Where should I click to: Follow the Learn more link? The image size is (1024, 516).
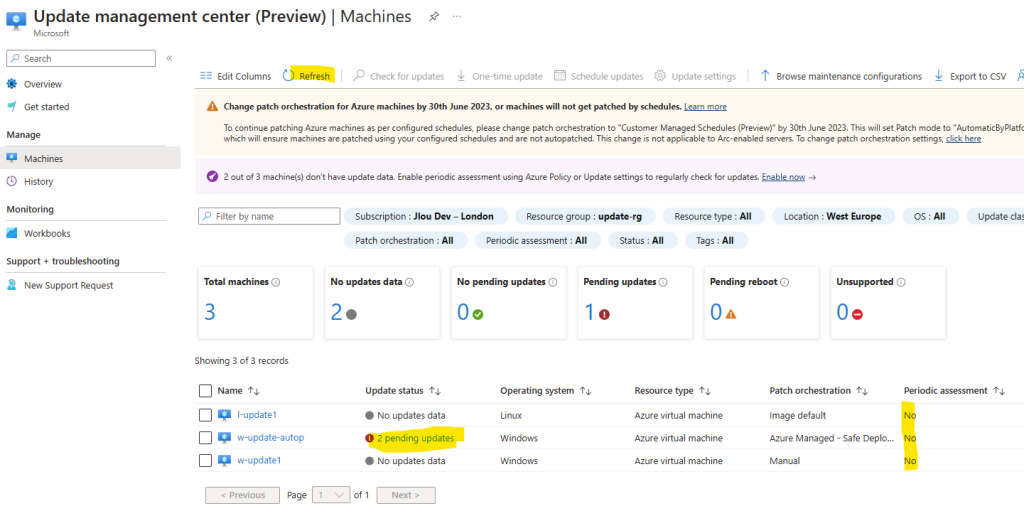pos(705,106)
